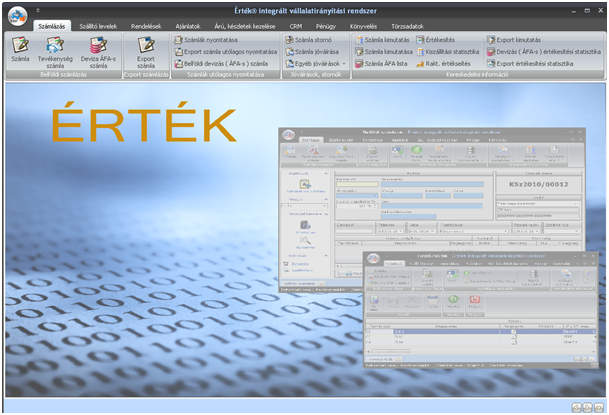Viewport: 609px width, 415px height.
Task: Open Számla ÁFA lista
Action: (x=381, y=64)
